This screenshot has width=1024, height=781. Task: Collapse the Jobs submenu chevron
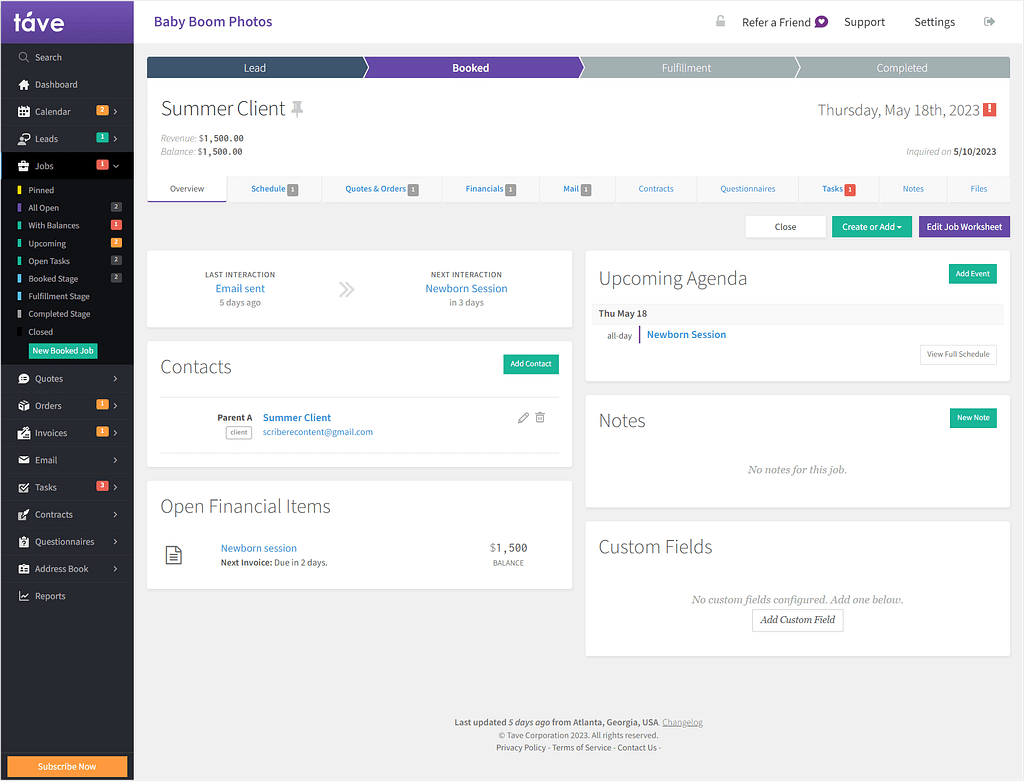(x=116, y=166)
